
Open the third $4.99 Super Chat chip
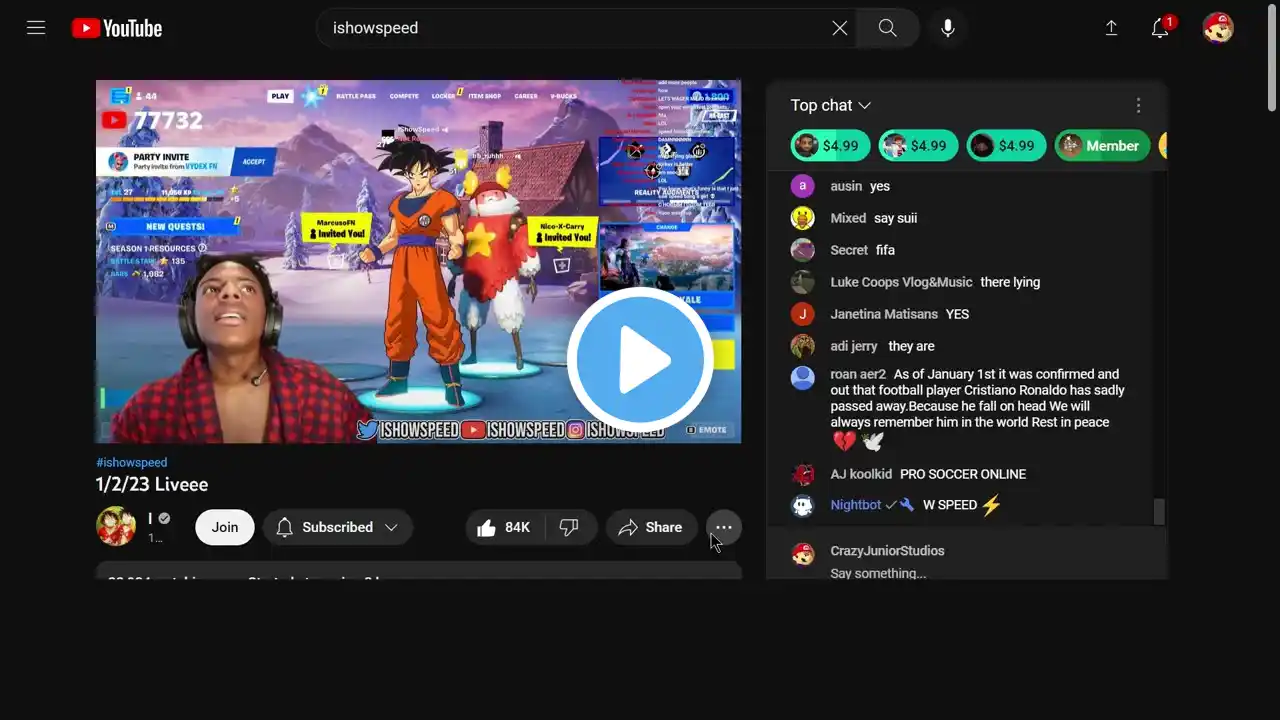(1006, 146)
